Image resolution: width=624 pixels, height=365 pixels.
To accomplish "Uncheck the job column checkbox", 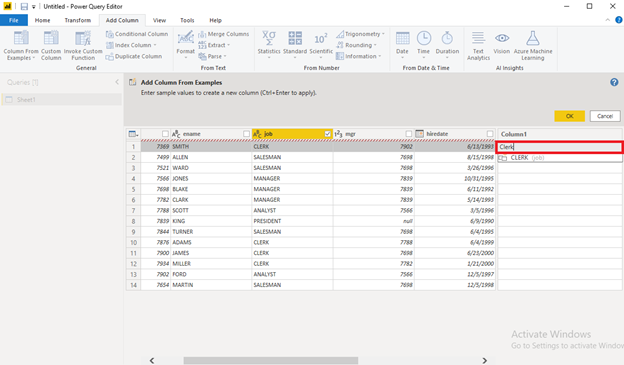I will (x=328, y=134).
